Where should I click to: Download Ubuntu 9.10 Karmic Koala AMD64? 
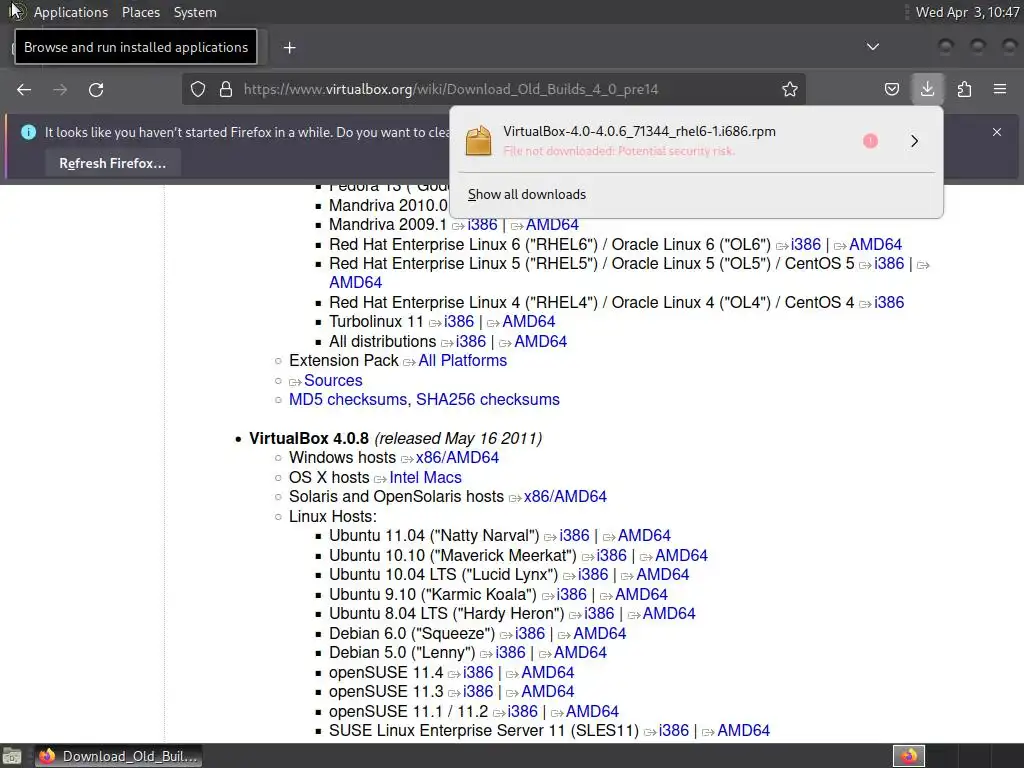coord(641,594)
